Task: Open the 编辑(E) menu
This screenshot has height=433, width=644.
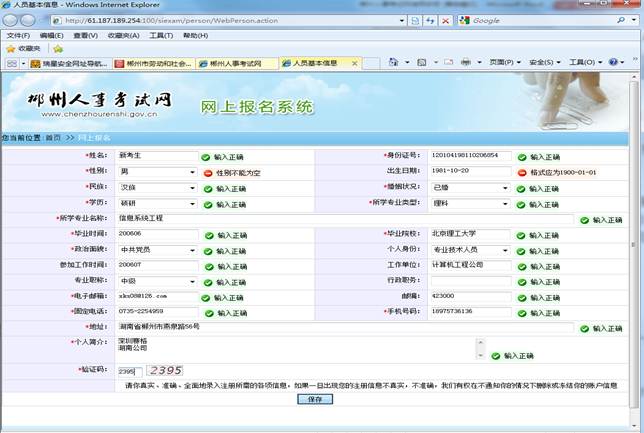Action: (51, 36)
